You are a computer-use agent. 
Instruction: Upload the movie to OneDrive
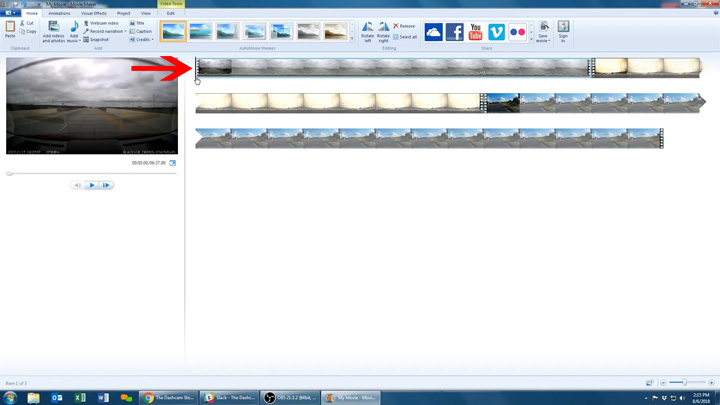click(x=433, y=33)
